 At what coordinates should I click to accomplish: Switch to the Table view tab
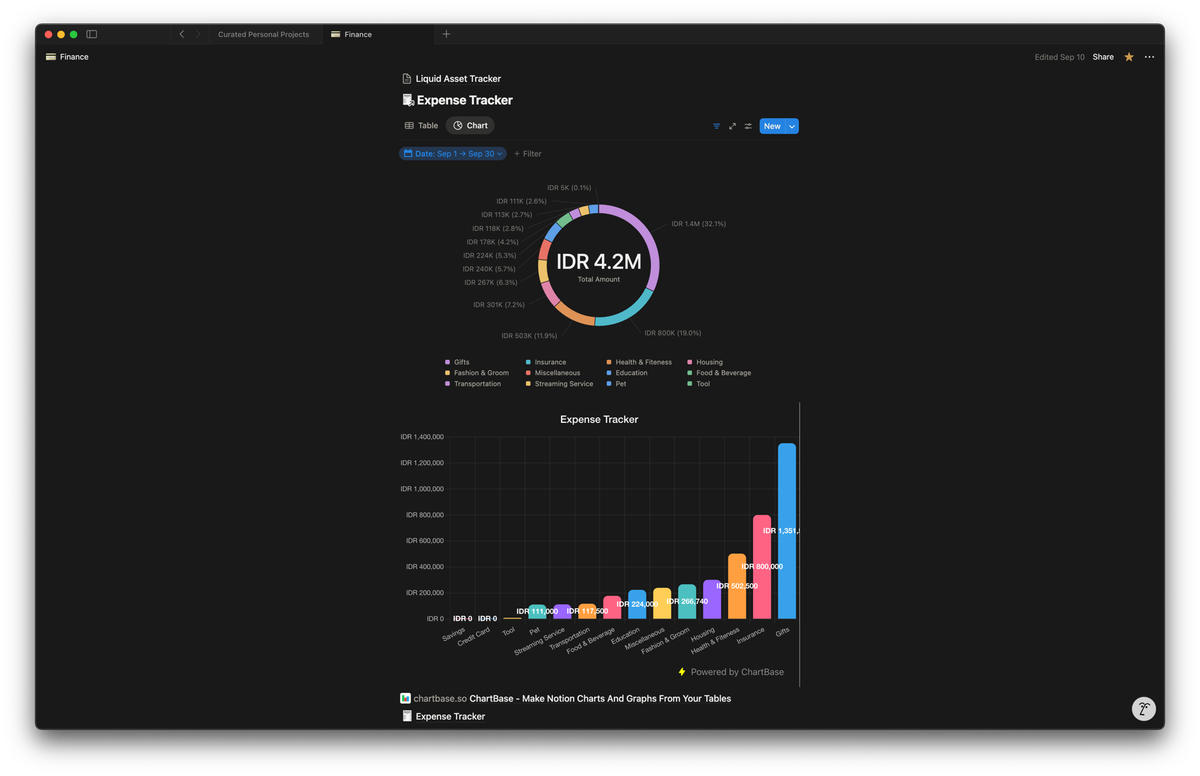(x=421, y=125)
